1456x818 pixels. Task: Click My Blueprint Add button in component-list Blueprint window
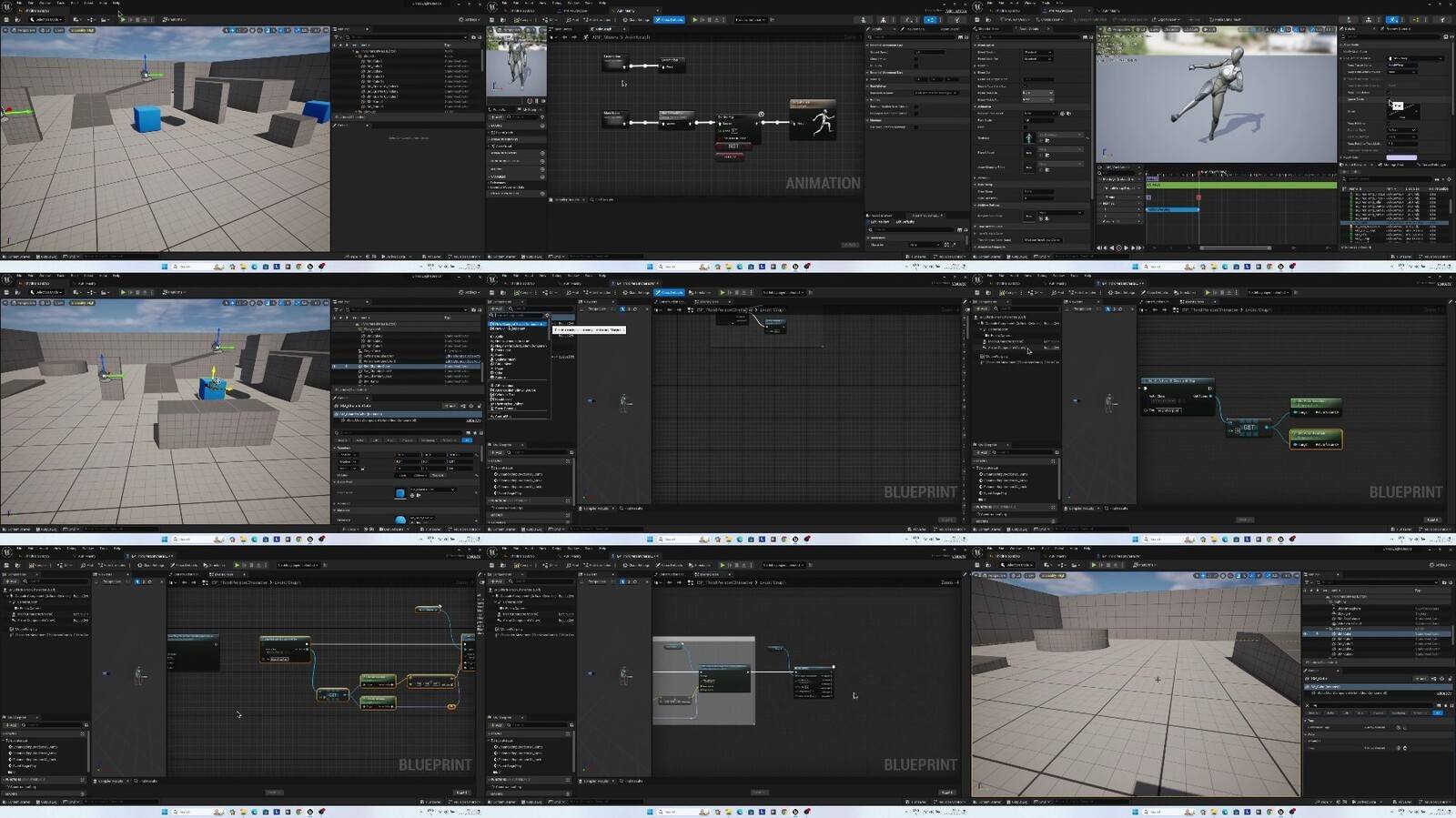[x=497, y=452]
